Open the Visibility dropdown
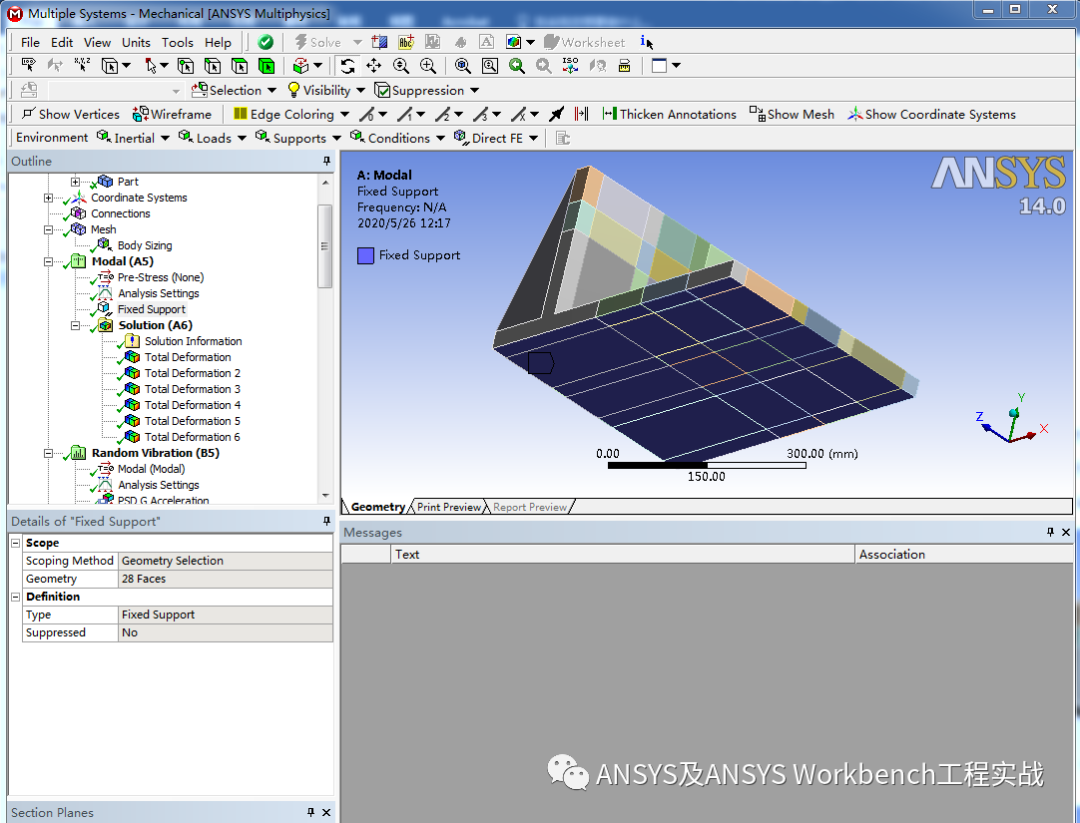Image resolution: width=1080 pixels, height=823 pixels. (x=326, y=90)
